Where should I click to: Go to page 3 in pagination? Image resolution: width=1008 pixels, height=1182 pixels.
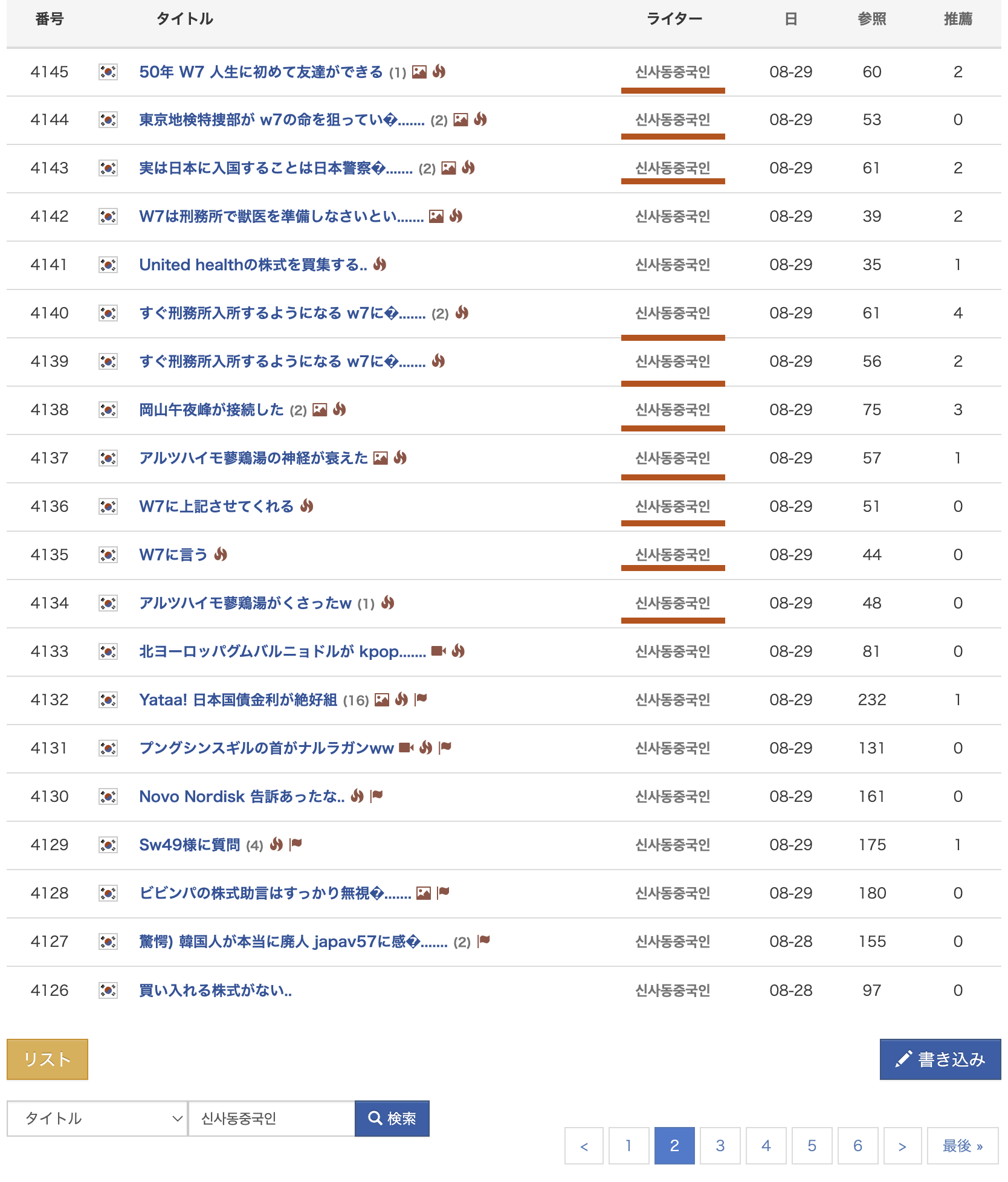click(x=720, y=1145)
